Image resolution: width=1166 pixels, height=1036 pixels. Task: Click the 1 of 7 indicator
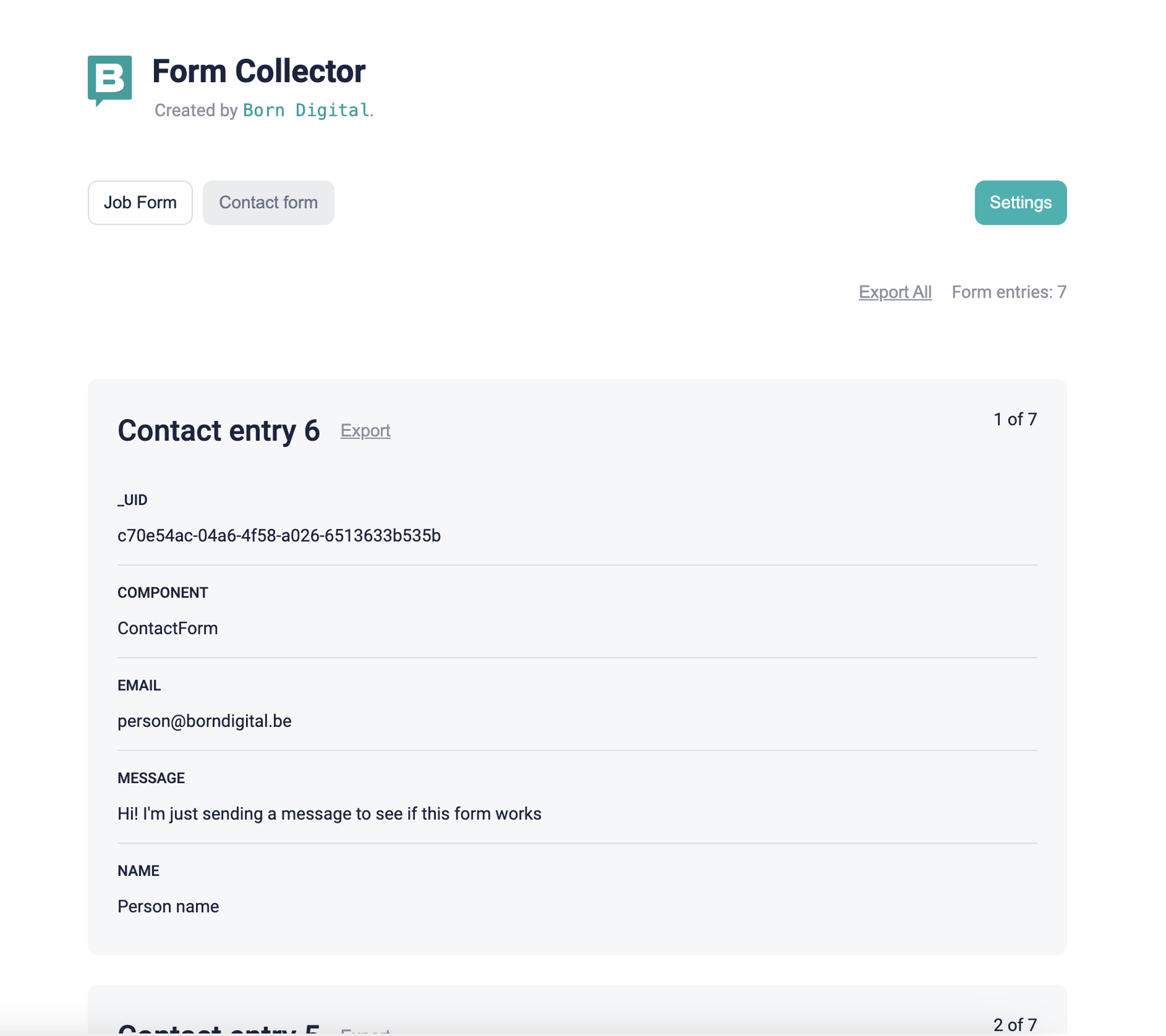(x=1015, y=420)
